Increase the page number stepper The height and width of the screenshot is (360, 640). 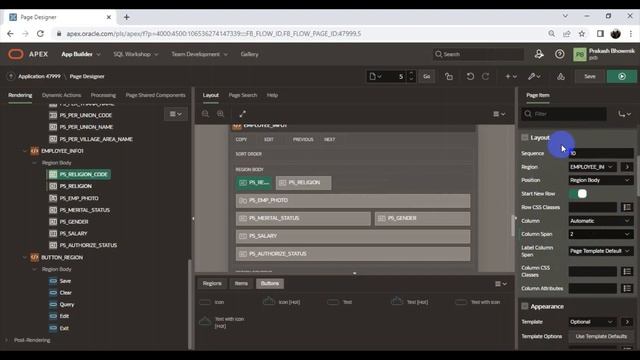411,73
